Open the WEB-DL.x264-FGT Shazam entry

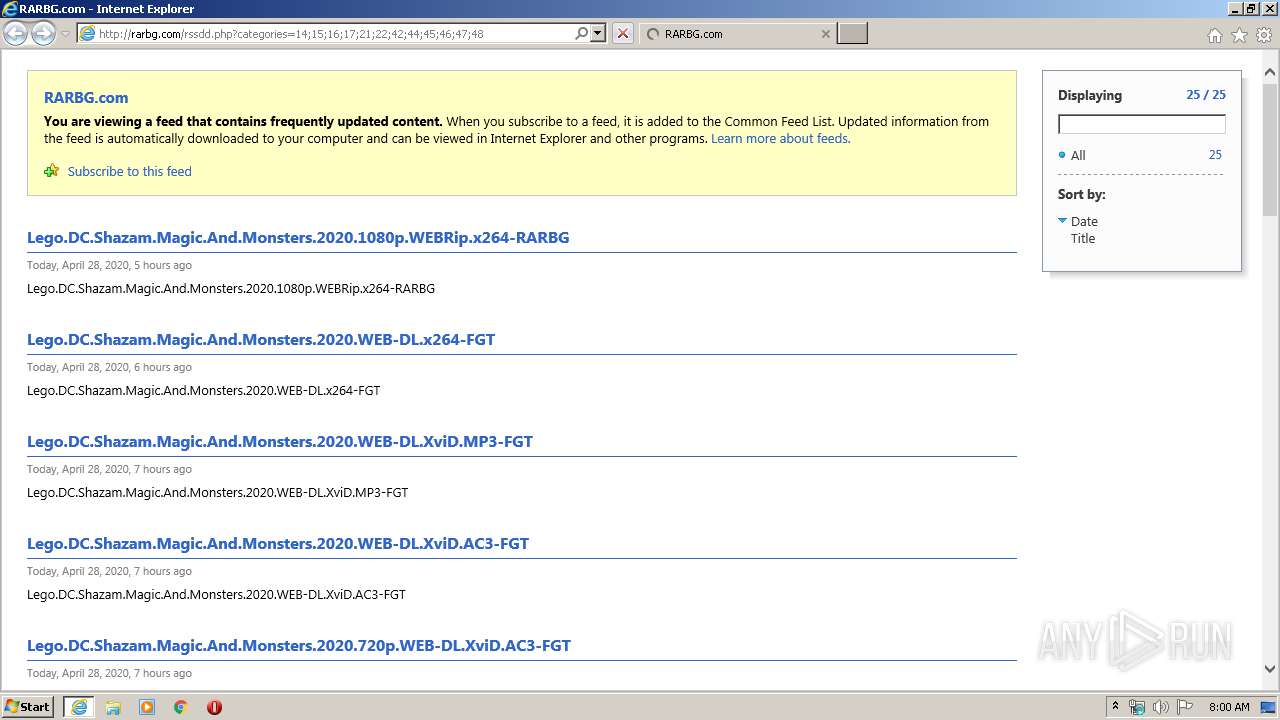tap(261, 340)
